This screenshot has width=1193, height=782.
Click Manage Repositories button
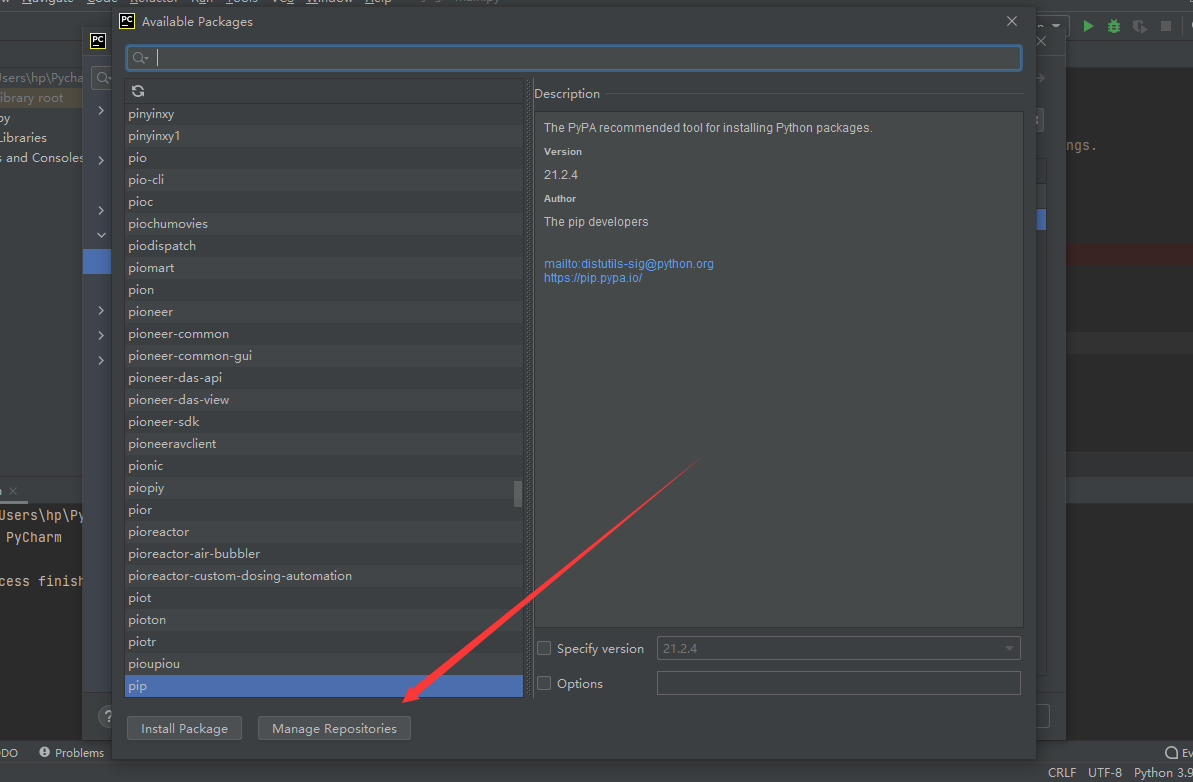coord(334,729)
